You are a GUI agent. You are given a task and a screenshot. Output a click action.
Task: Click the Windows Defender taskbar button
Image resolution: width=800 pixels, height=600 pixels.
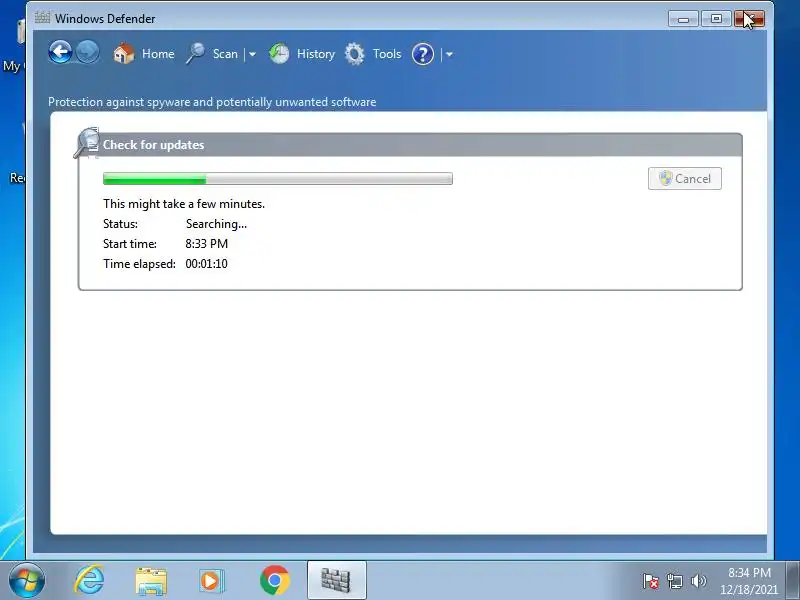pos(337,580)
